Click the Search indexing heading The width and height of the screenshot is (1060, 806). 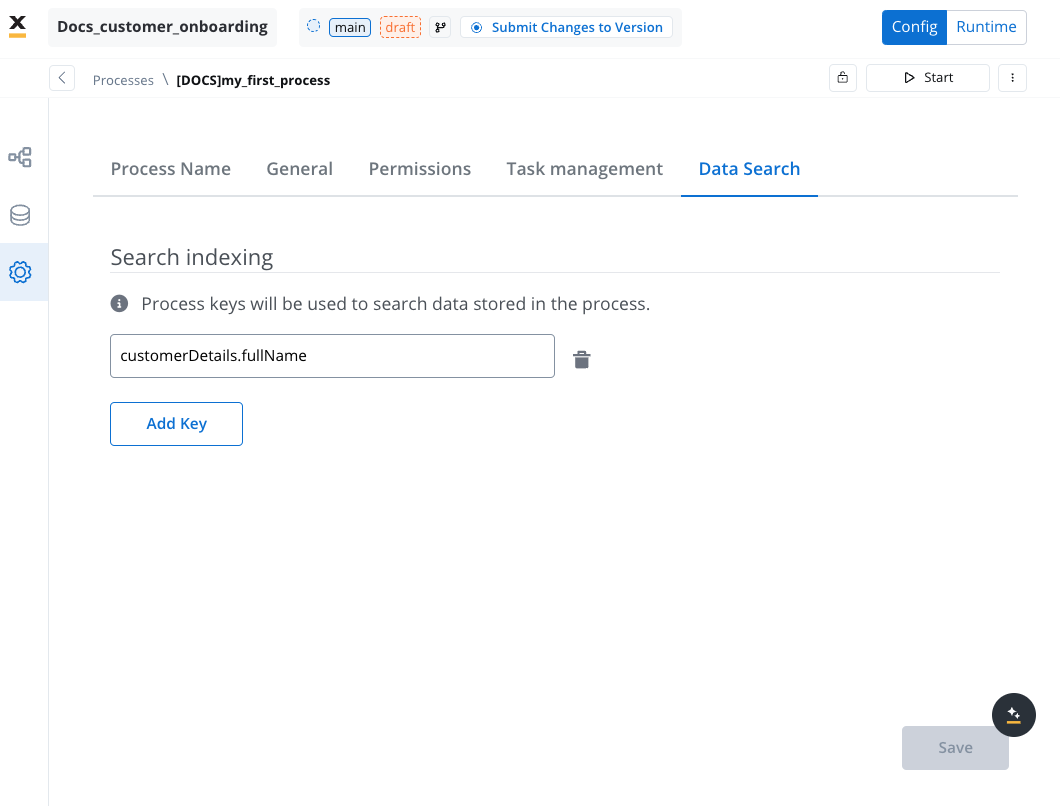(x=192, y=258)
